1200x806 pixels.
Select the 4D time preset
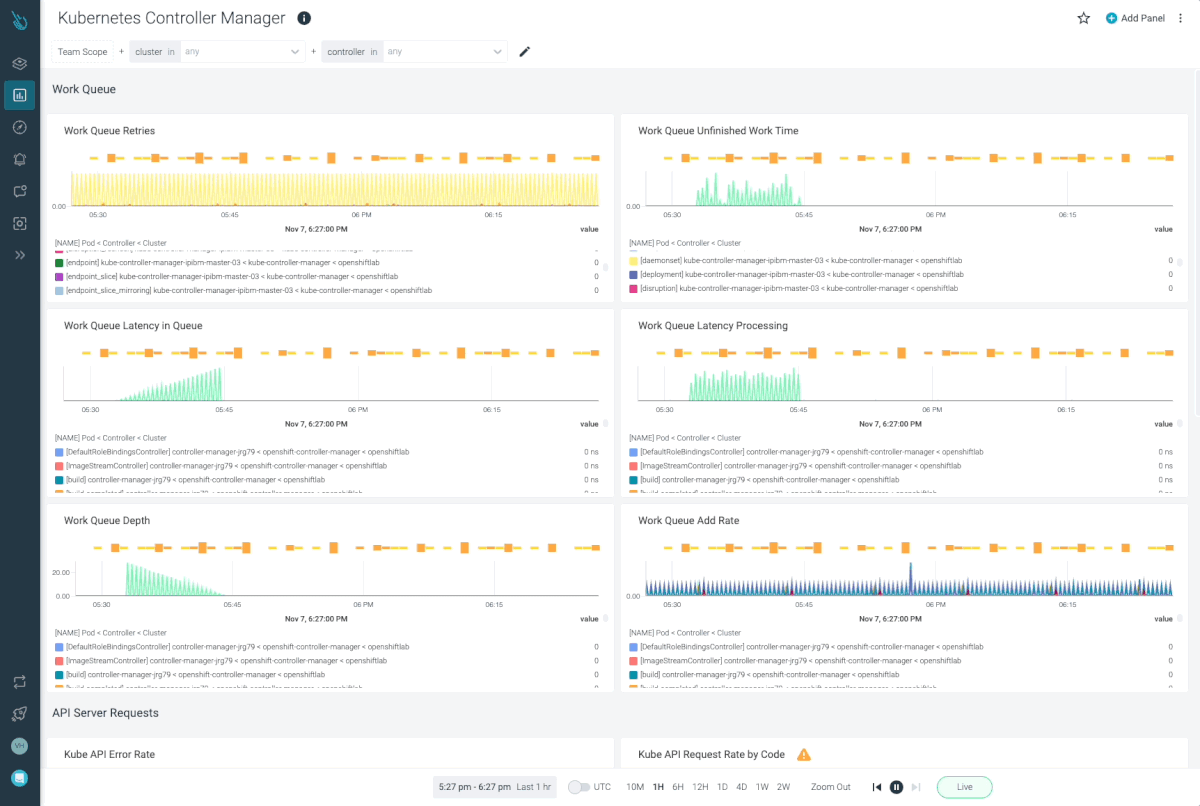[742, 787]
